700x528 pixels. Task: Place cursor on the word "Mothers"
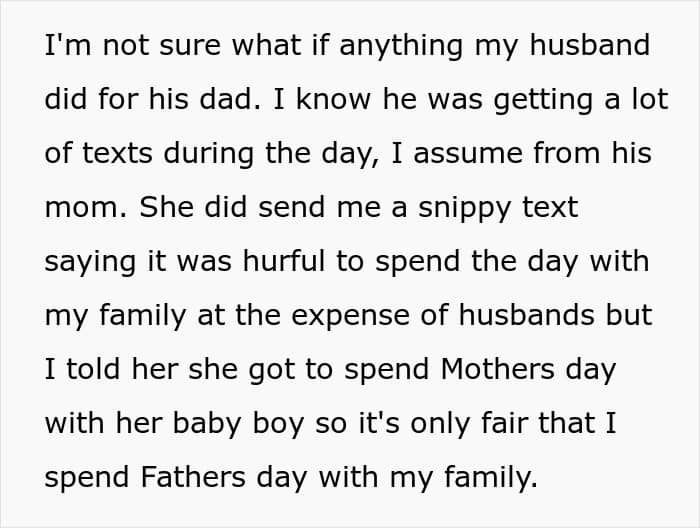click(498, 369)
